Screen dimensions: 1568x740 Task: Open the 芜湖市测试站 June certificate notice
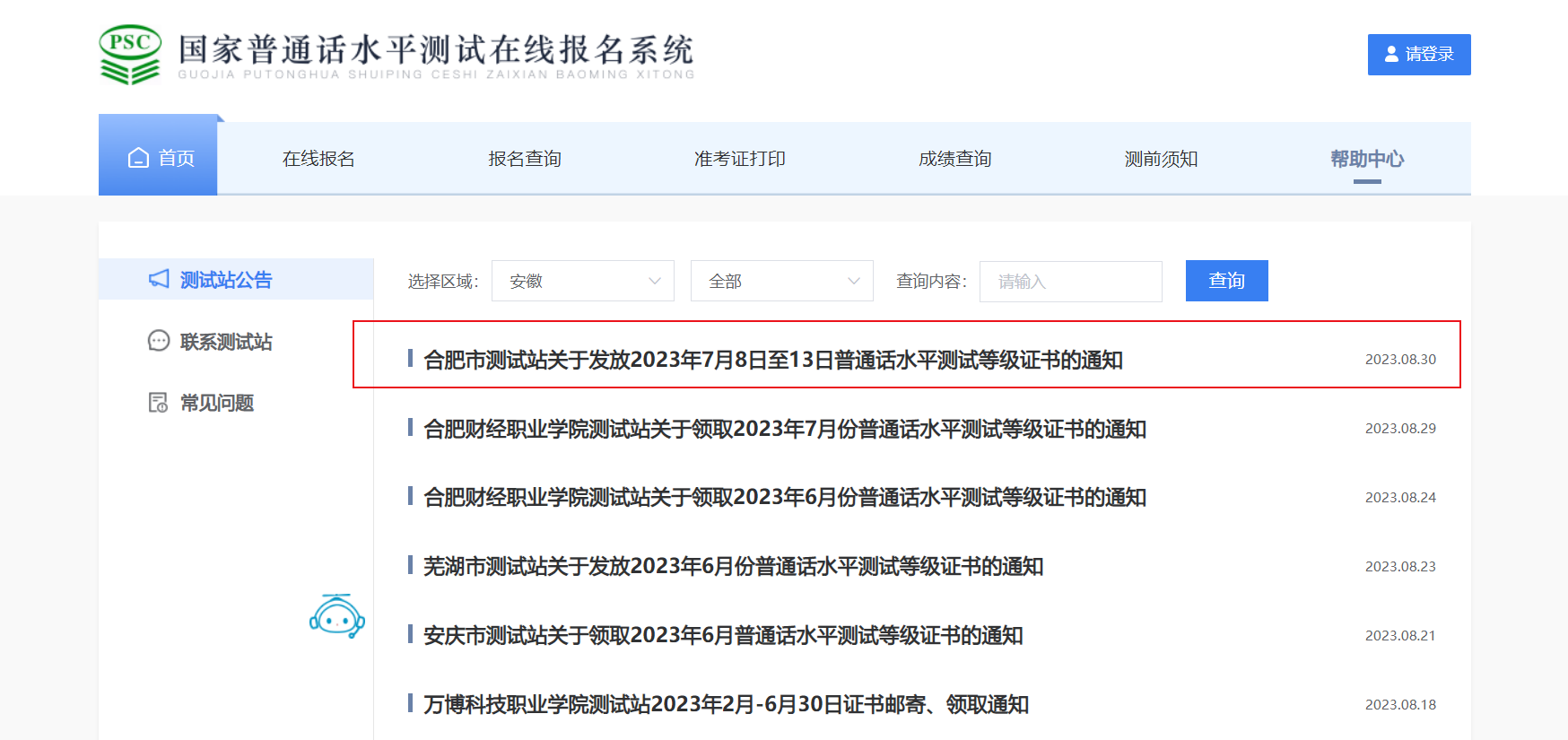pos(733,566)
